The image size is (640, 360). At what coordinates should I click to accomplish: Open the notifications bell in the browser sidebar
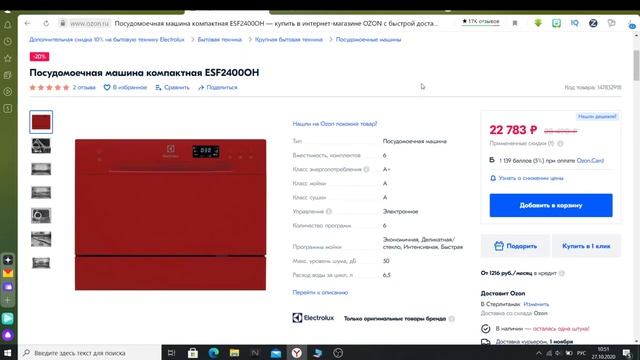point(8,25)
